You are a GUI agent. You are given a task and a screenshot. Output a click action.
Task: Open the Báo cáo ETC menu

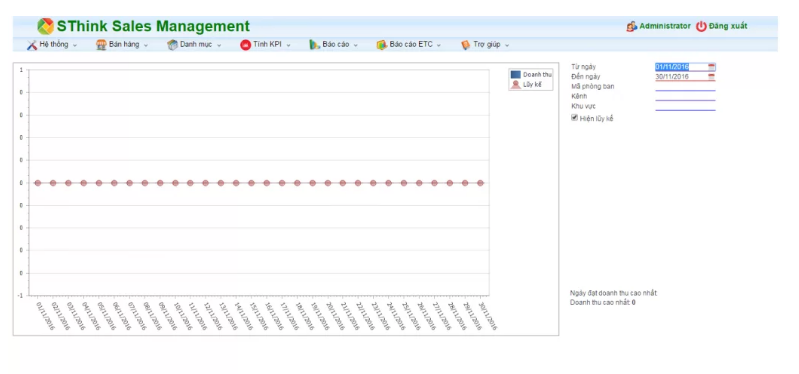411,44
